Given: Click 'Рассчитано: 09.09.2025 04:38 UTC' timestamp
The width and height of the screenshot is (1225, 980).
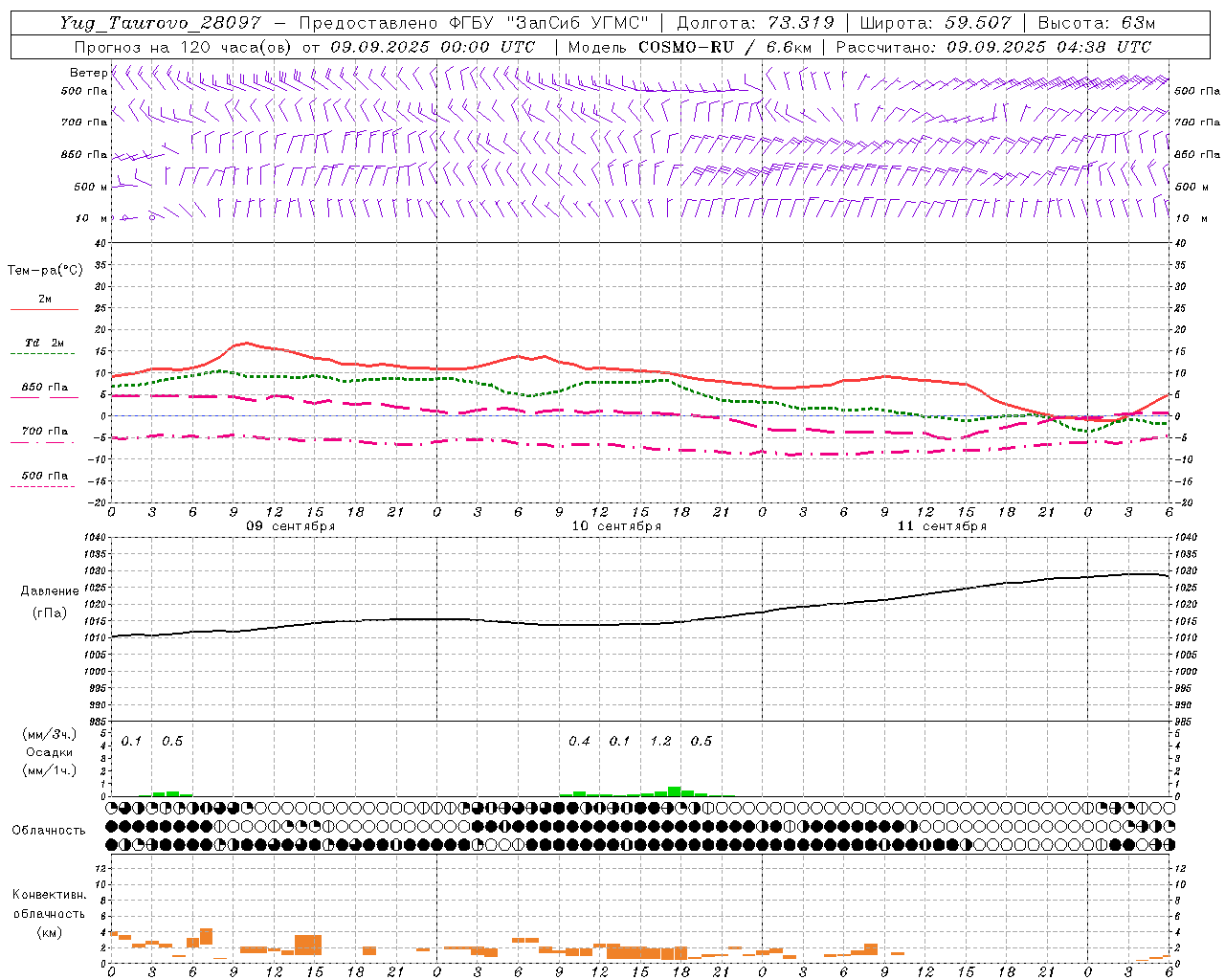Looking at the screenshot, I should [x=993, y=47].
